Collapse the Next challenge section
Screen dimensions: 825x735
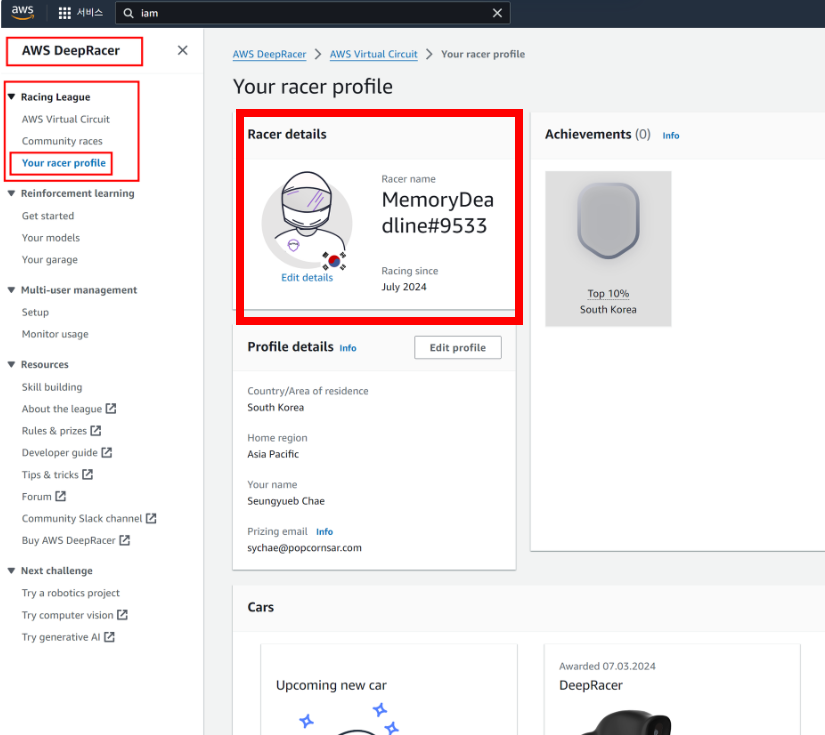pyautogui.click(x=11, y=570)
